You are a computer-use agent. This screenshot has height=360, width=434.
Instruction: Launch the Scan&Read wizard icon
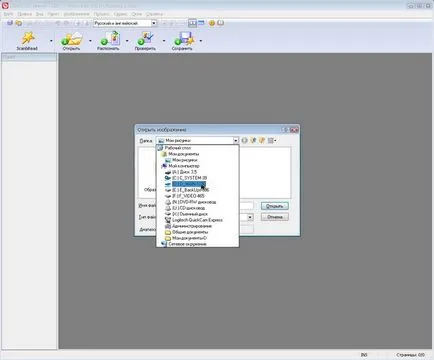(27, 39)
